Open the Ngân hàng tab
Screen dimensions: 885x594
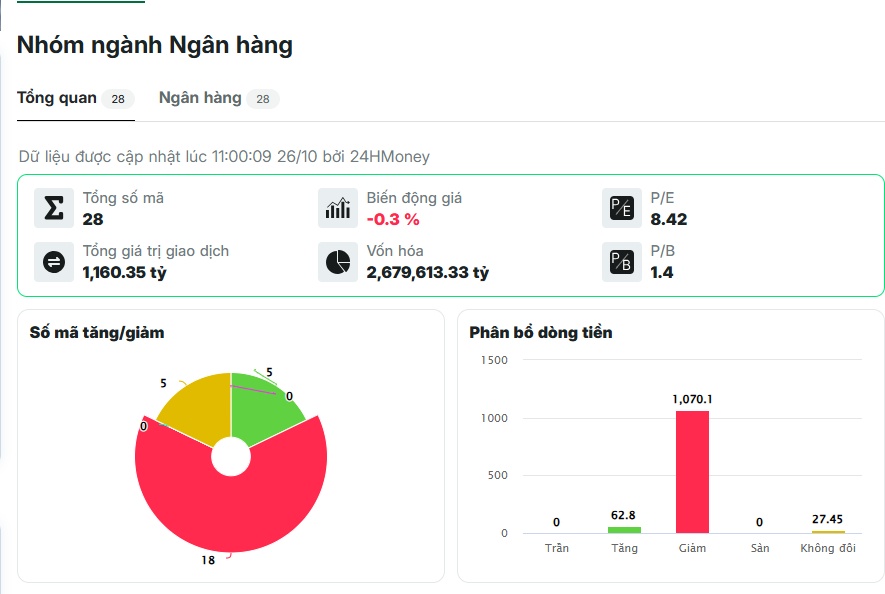point(219,98)
